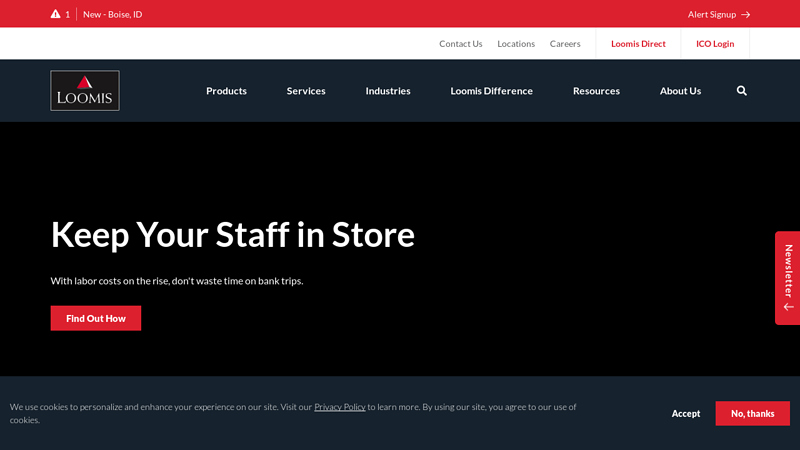Open the search magnifier icon

741,91
